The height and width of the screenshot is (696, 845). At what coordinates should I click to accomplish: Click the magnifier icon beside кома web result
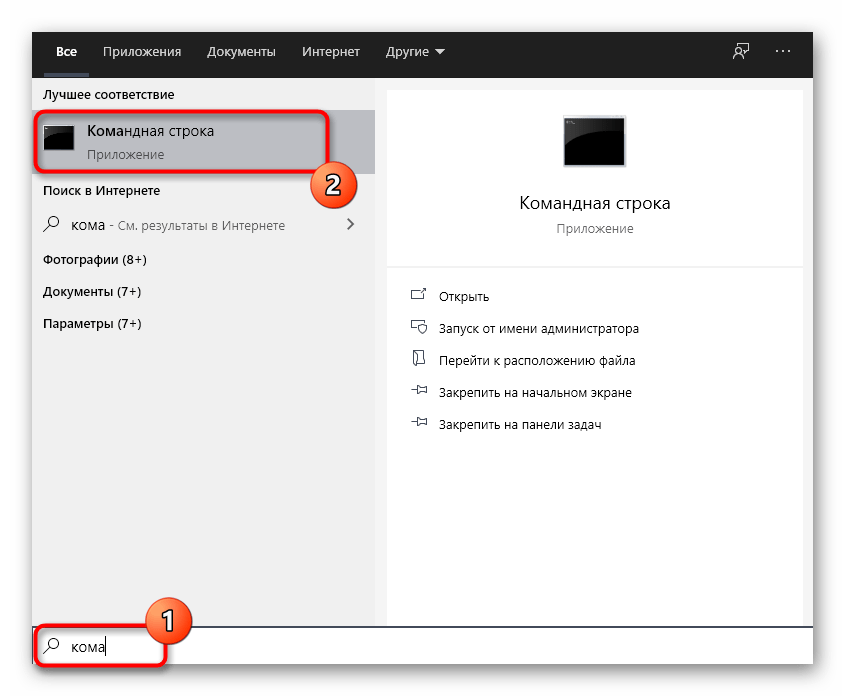51,224
